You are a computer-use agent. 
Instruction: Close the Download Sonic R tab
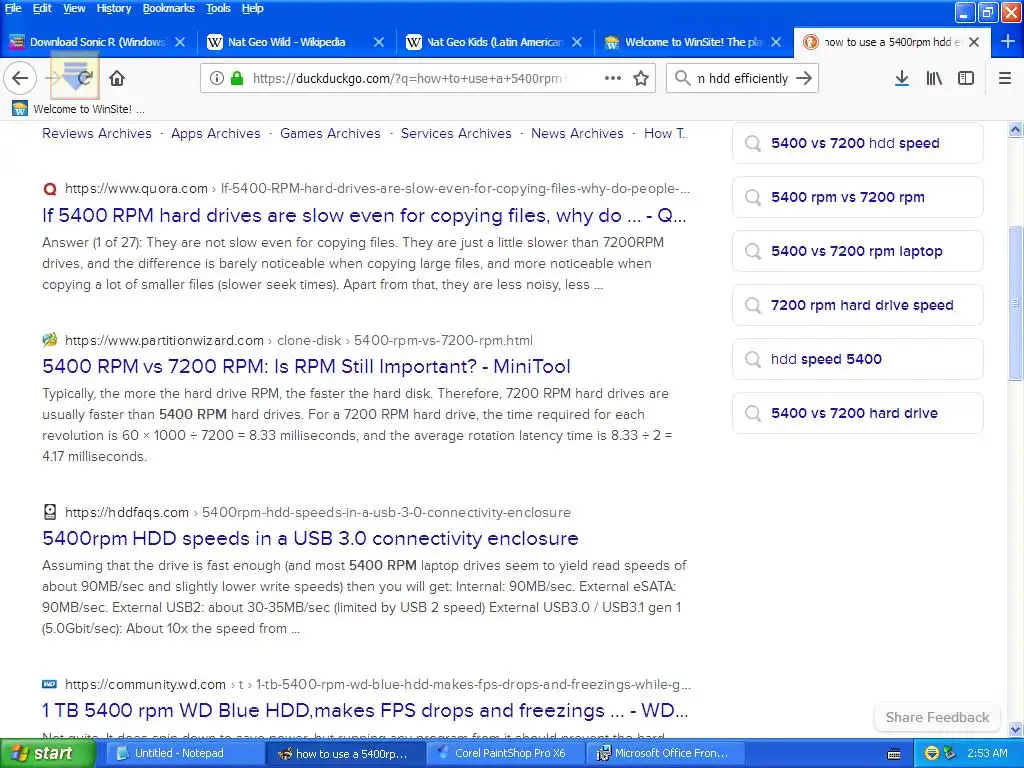coord(180,42)
